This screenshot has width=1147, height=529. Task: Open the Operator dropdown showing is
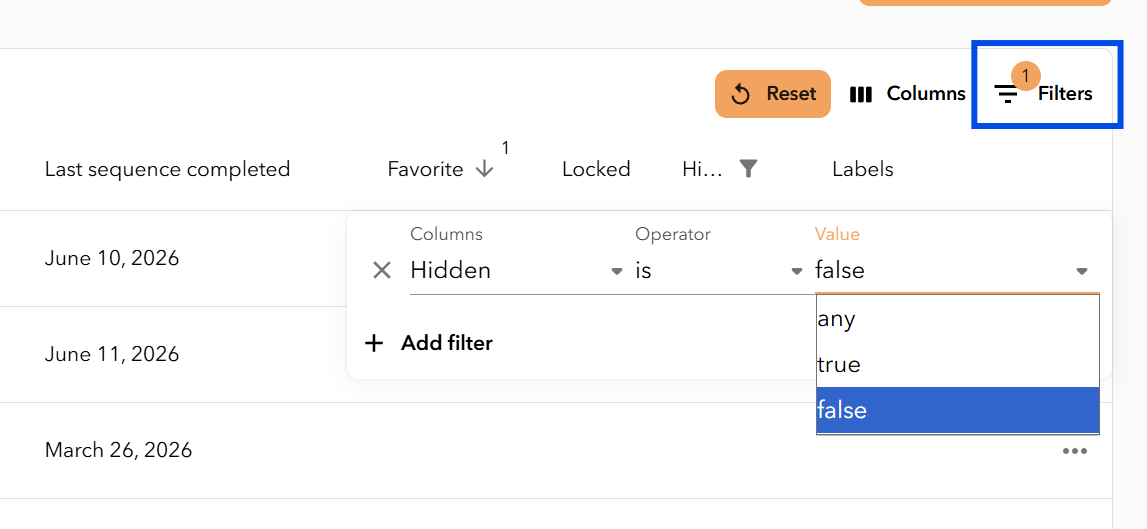tap(719, 271)
